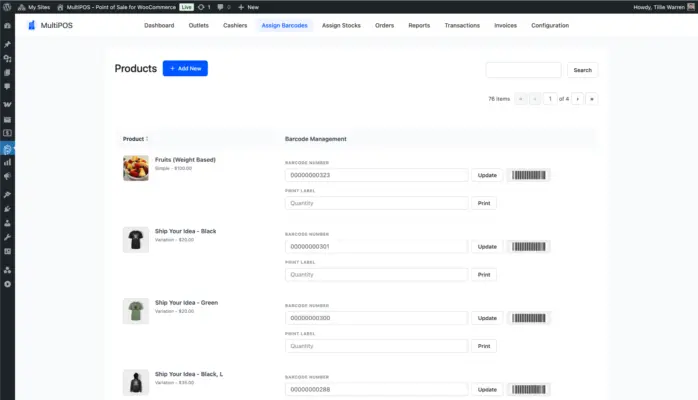Viewport: 698px width, 400px height.
Task: View barcode image for Ship Your Idea - Black, L
Action: pos(528,389)
